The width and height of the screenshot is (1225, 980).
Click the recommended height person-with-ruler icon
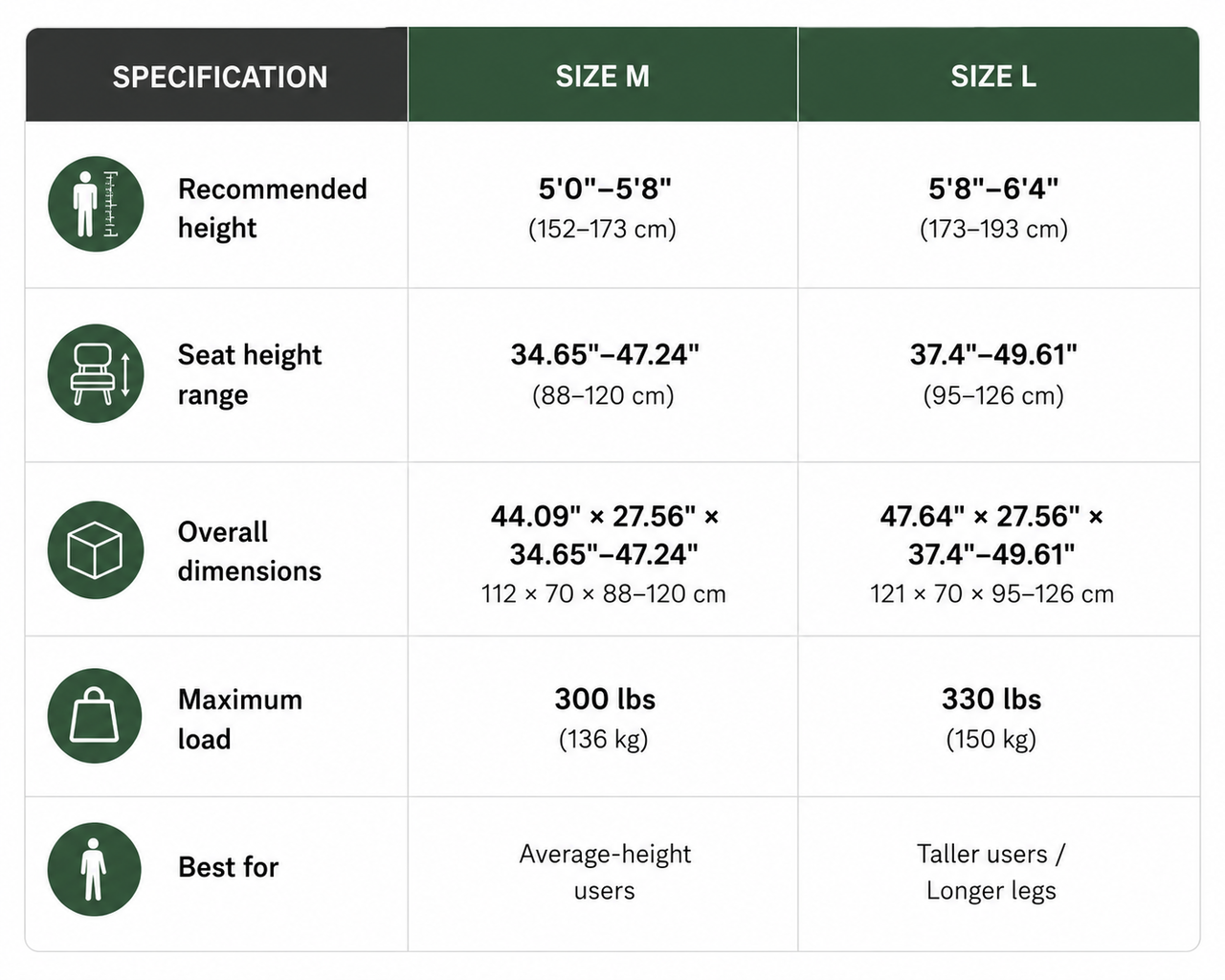(x=96, y=204)
